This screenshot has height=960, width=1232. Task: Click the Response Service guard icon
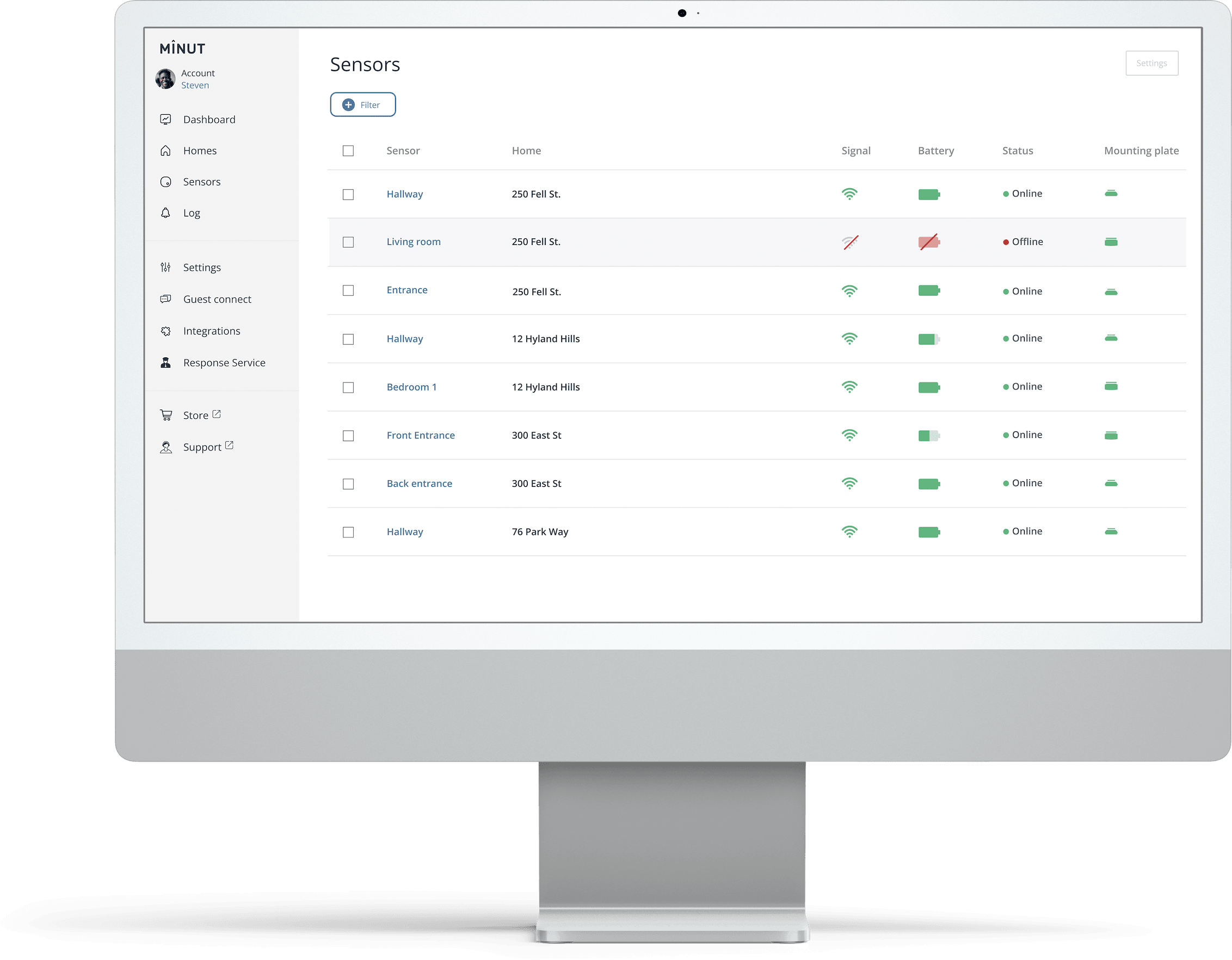point(165,362)
